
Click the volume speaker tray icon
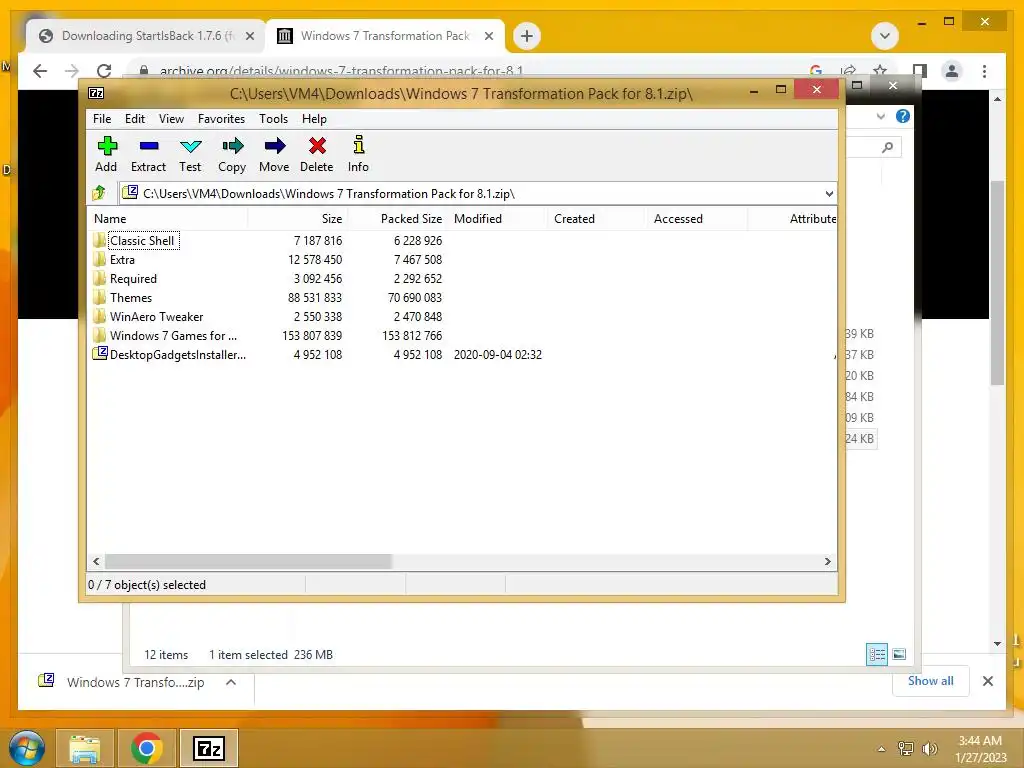pos(929,749)
